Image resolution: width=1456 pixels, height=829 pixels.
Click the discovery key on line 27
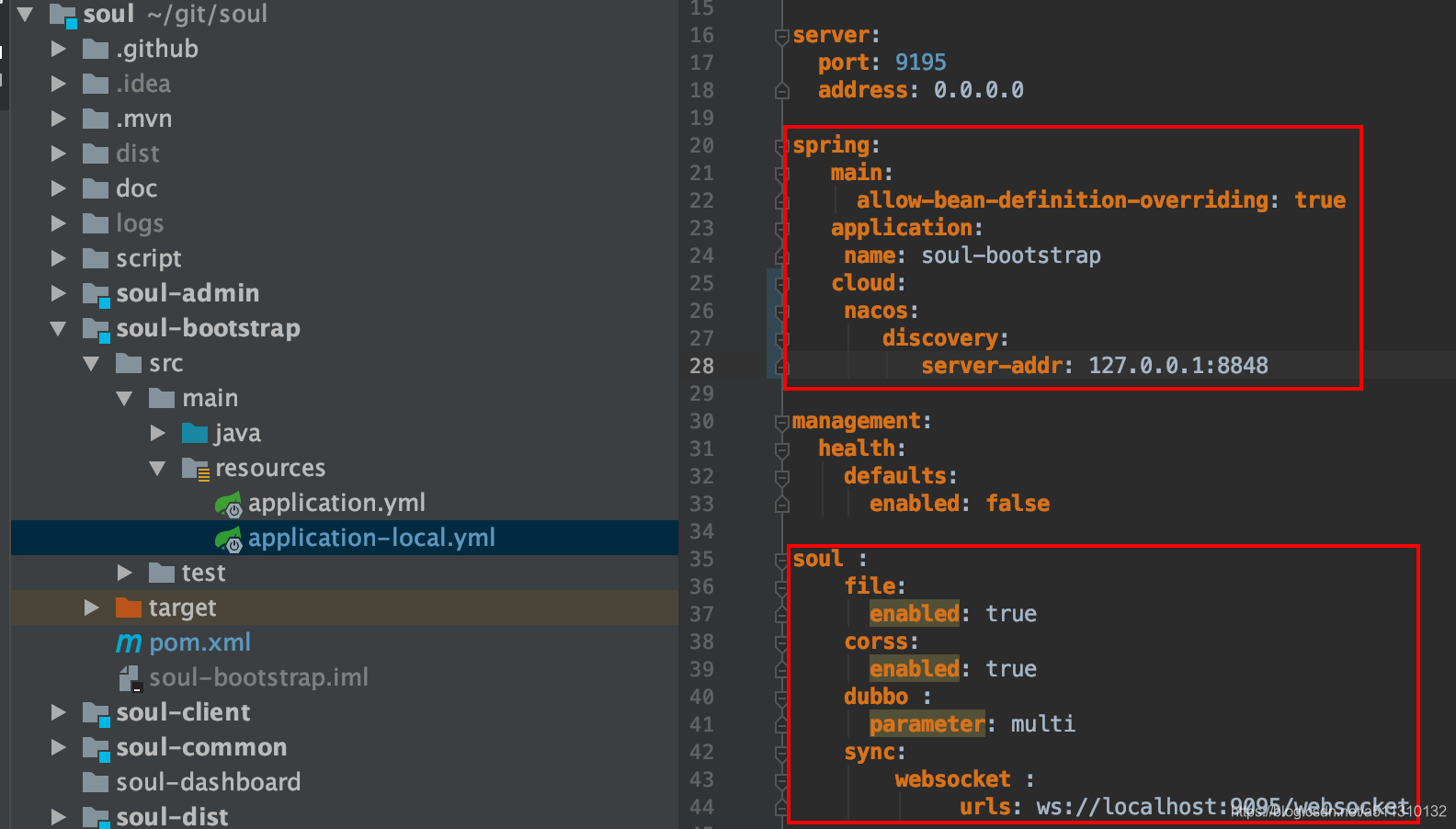click(939, 338)
